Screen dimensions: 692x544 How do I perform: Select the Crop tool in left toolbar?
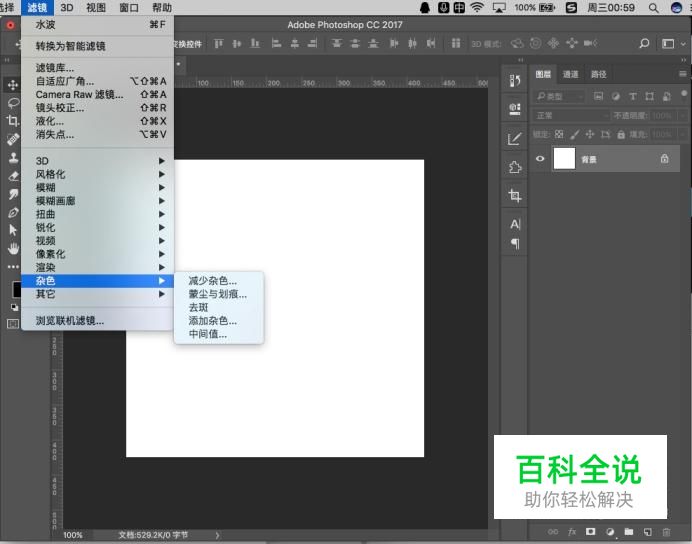[x=13, y=120]
